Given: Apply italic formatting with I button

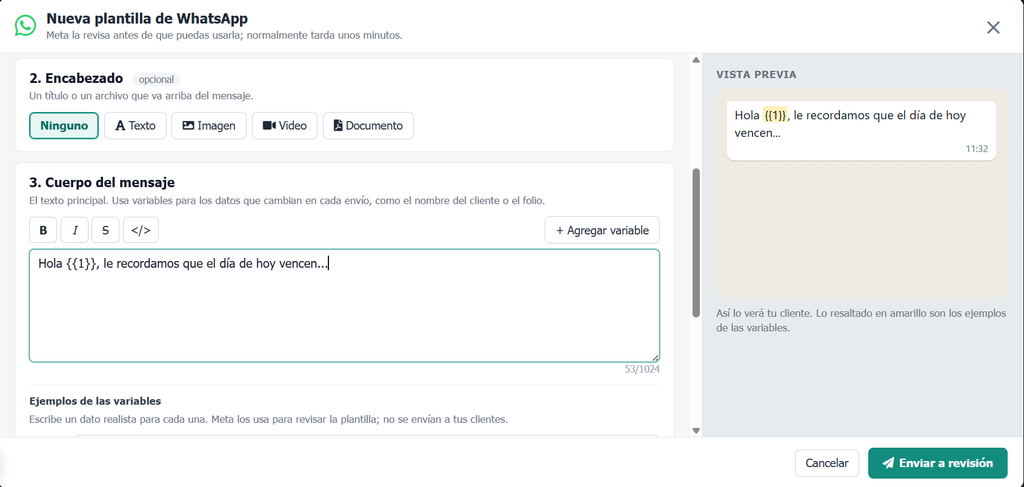Looking at the screenshot, I should (x=74, y=230).
